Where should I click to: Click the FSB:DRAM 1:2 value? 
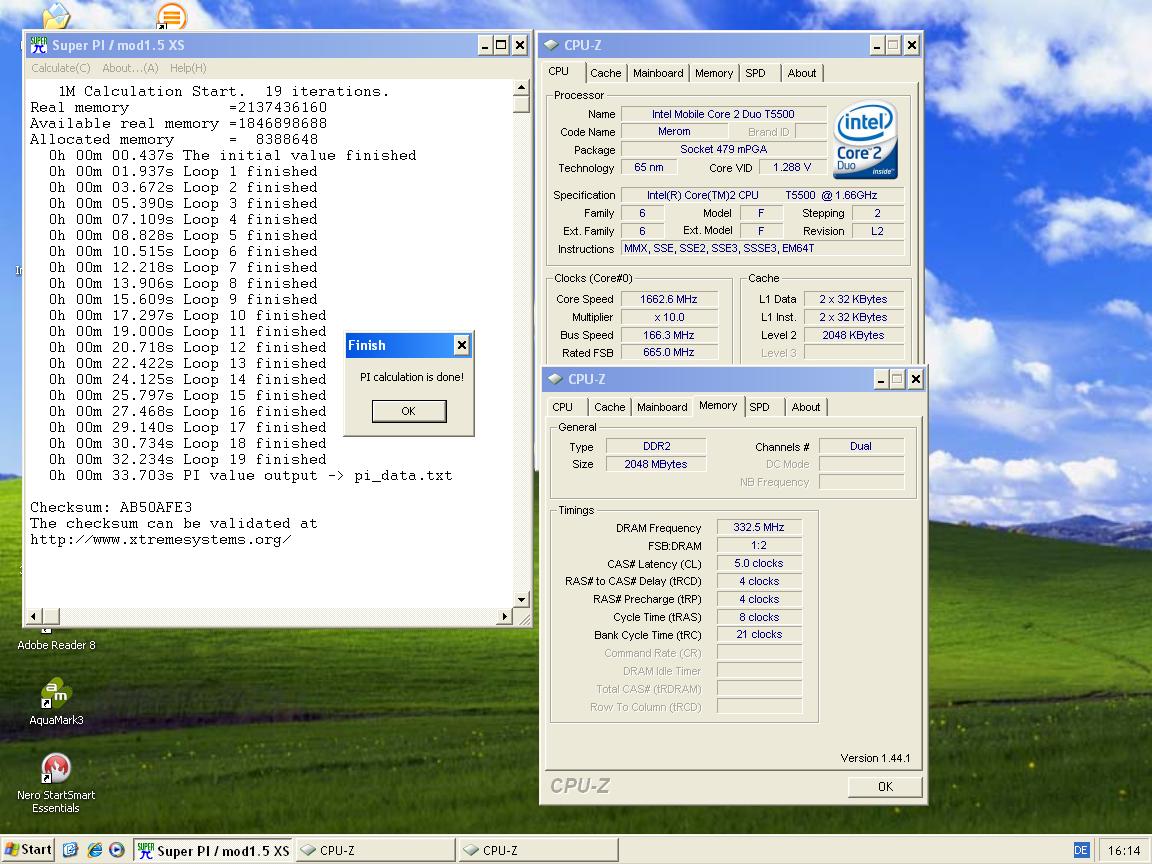tap(759, 545)
